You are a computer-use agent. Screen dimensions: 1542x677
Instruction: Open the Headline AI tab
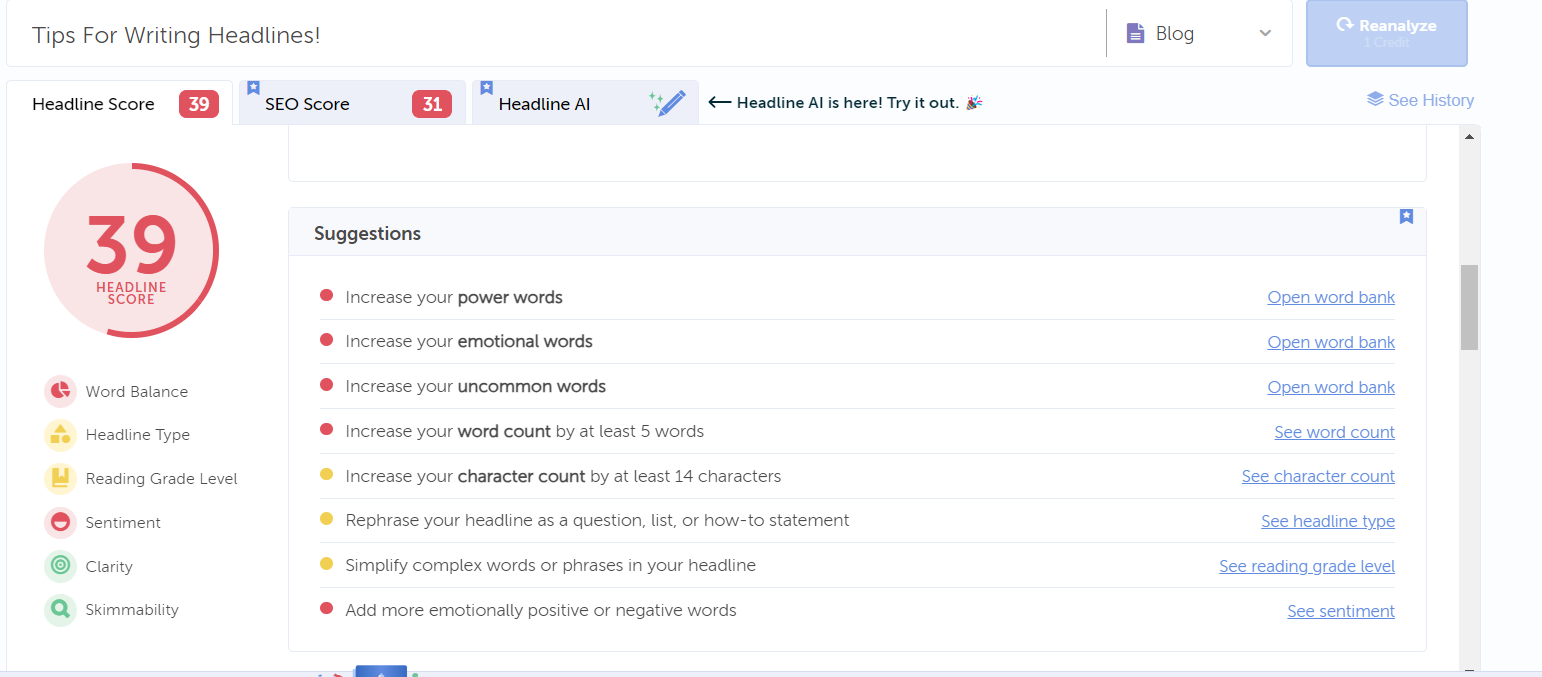(545, 104)
